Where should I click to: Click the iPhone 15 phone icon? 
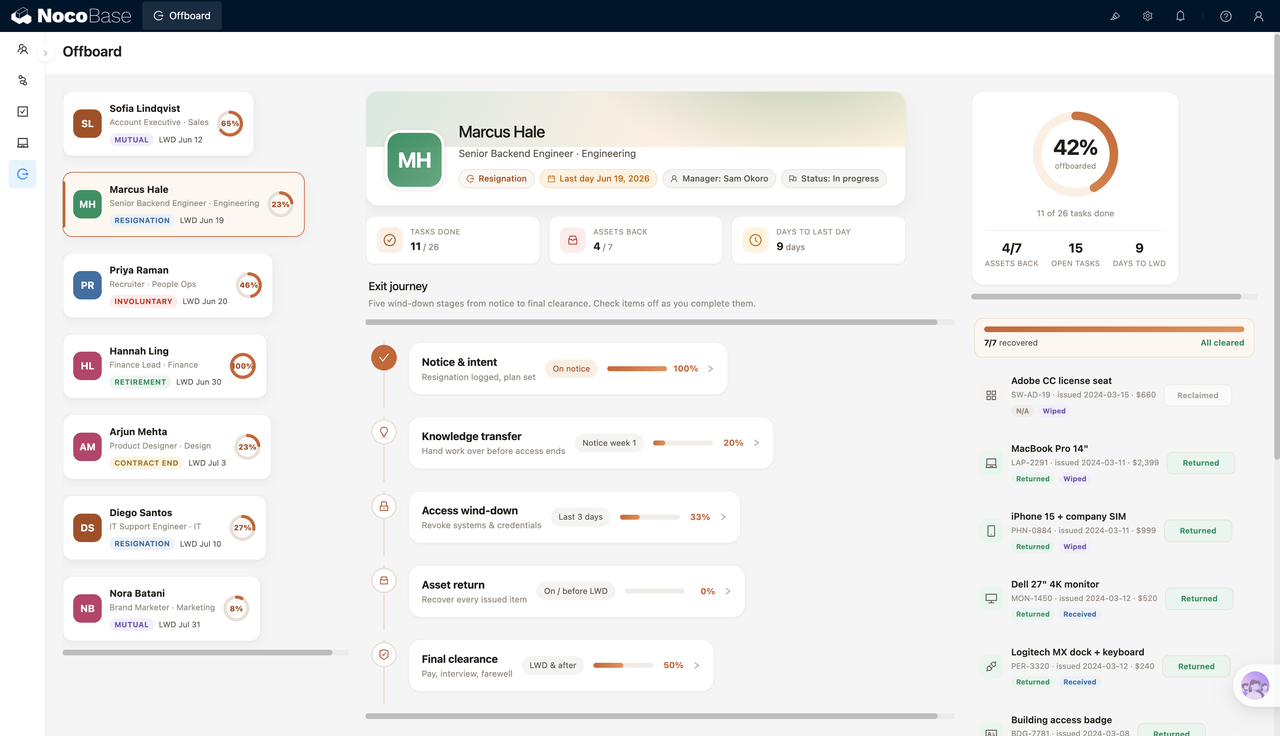991,531
